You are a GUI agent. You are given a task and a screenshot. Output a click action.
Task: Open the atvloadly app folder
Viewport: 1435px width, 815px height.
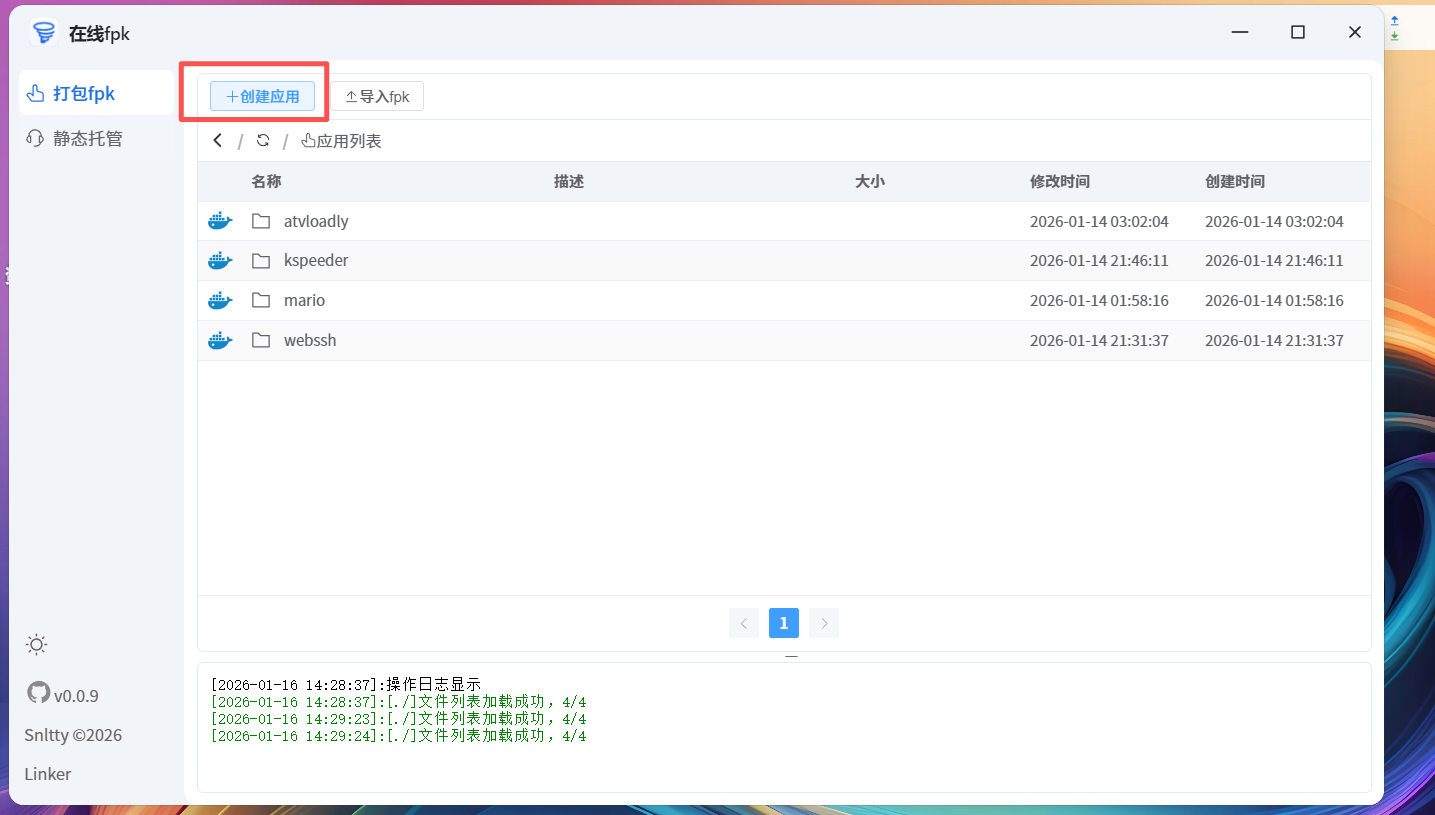pyautogui.click(x=316, y=222)
